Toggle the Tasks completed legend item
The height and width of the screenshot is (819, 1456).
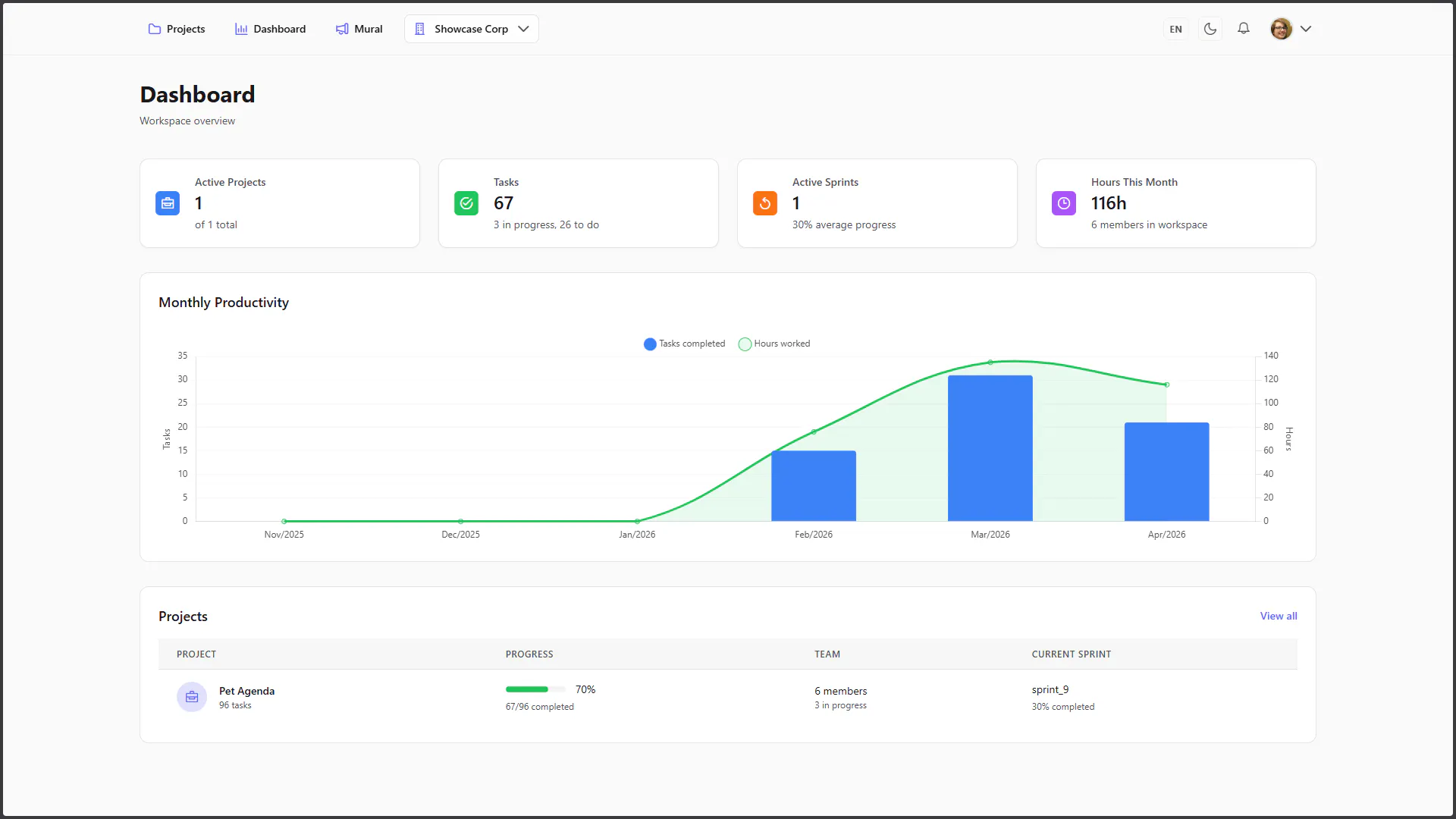click(x=684, y=344)
